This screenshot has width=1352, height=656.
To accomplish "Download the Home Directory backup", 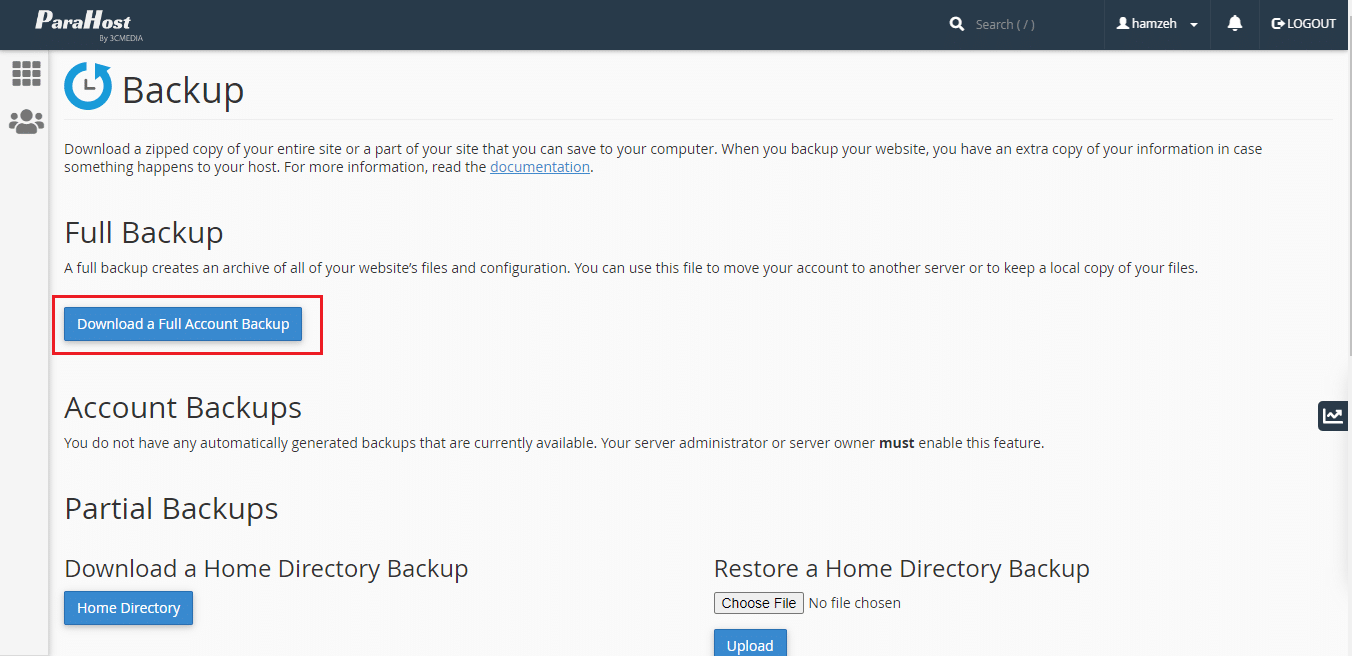I will 128,608.
